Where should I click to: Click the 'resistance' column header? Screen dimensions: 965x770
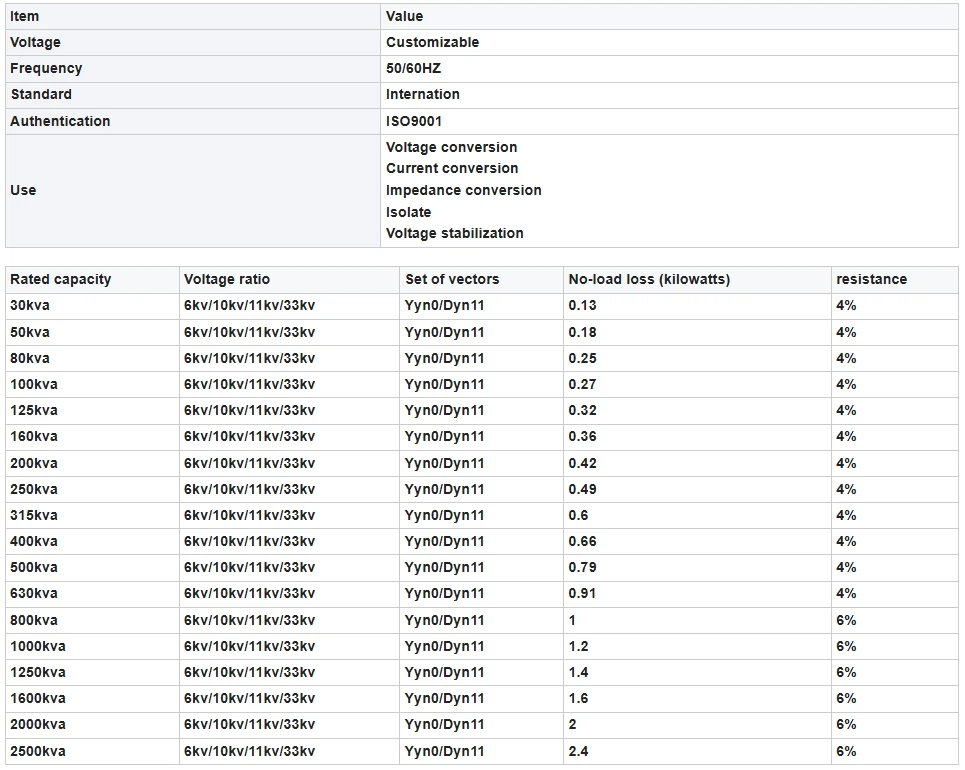(871, 280)
